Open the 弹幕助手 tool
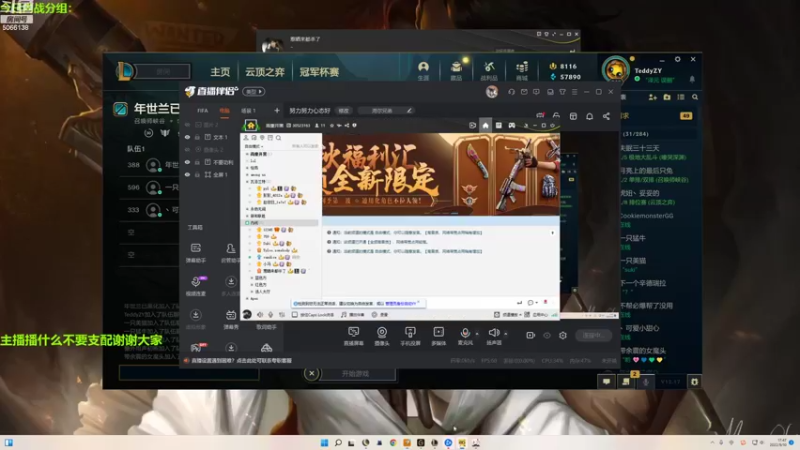Screen dimensions: 800x450 195,253
